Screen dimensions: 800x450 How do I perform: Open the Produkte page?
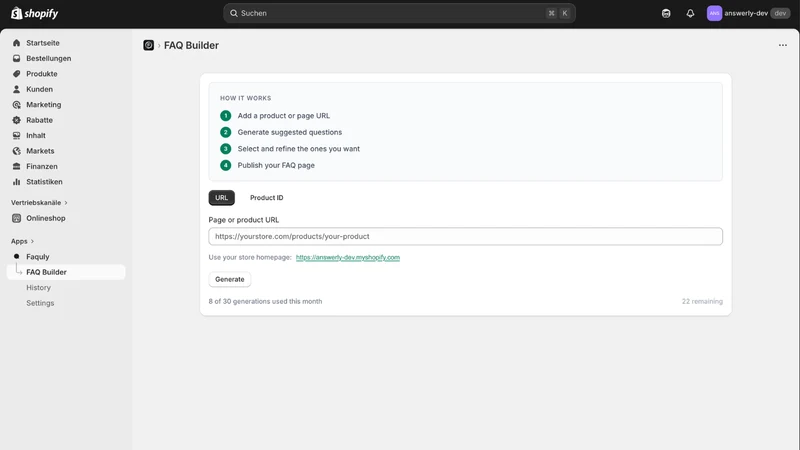[42, 73]
